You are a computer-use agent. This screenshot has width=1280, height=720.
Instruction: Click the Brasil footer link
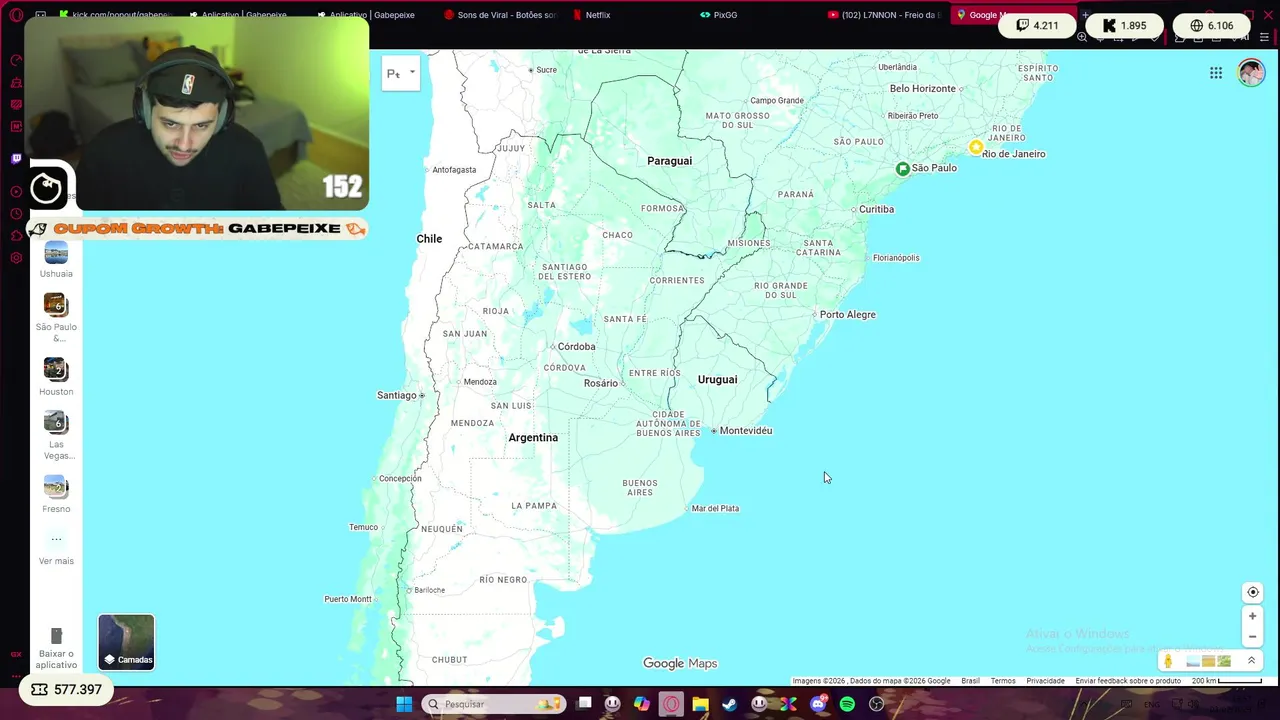970,681
